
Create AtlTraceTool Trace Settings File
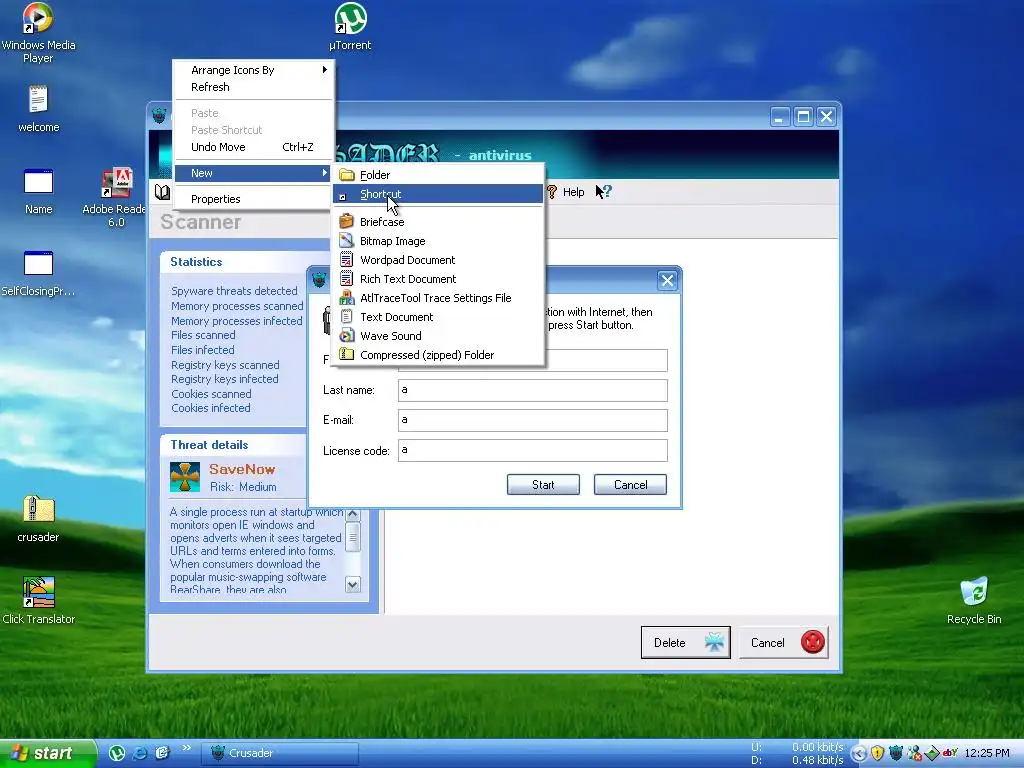point(438,298)
